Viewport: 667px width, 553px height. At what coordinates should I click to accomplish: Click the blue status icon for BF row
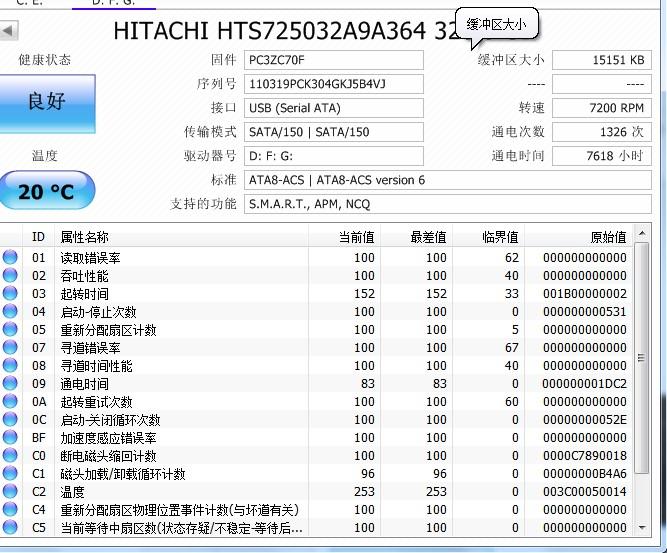10,437
